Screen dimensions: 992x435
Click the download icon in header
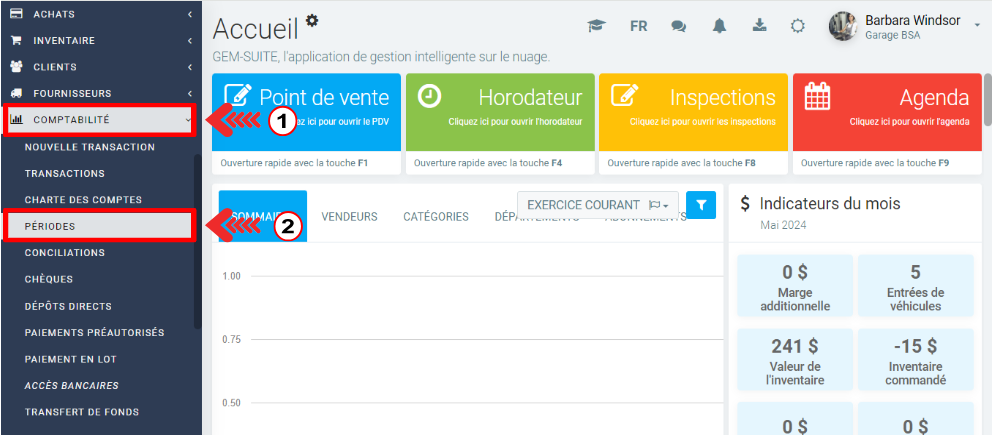point(759,27)
